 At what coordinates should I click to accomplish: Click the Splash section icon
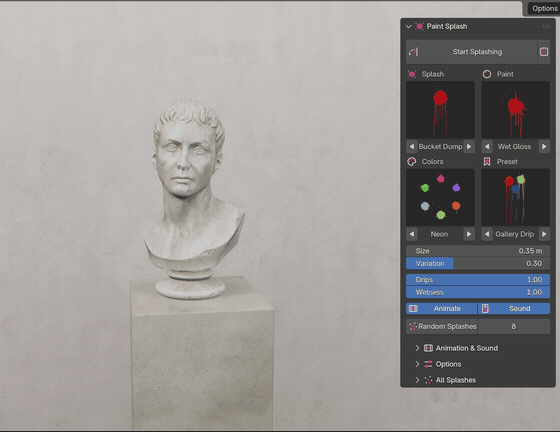point(412,74)
